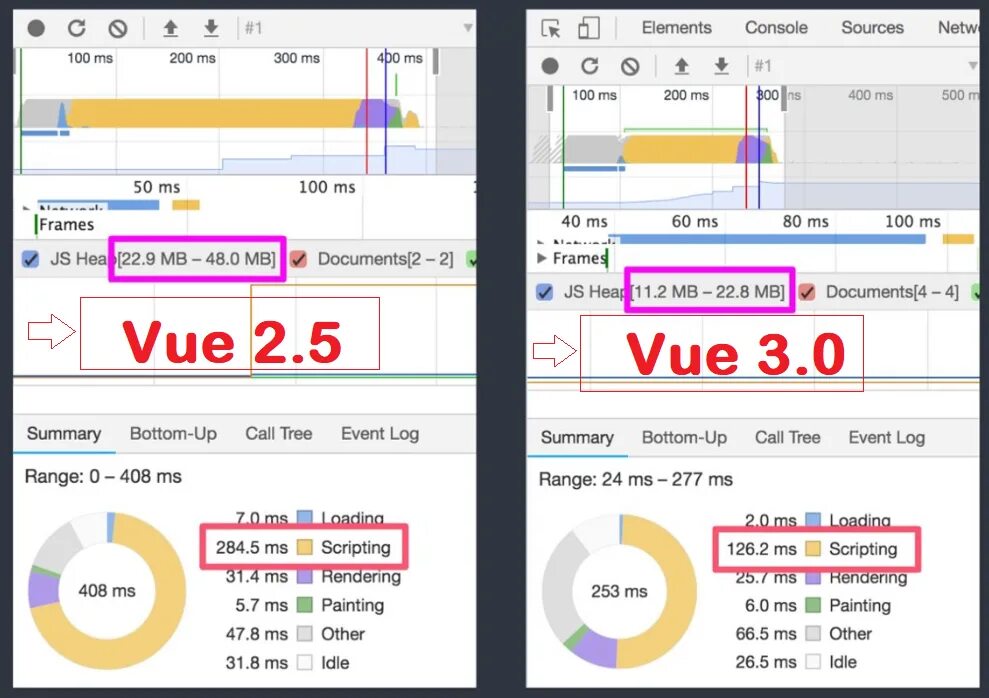989x698 pixels.
Task: Select the Summary tab in the Vue 3.0 panel
Action: pos(577,438)
